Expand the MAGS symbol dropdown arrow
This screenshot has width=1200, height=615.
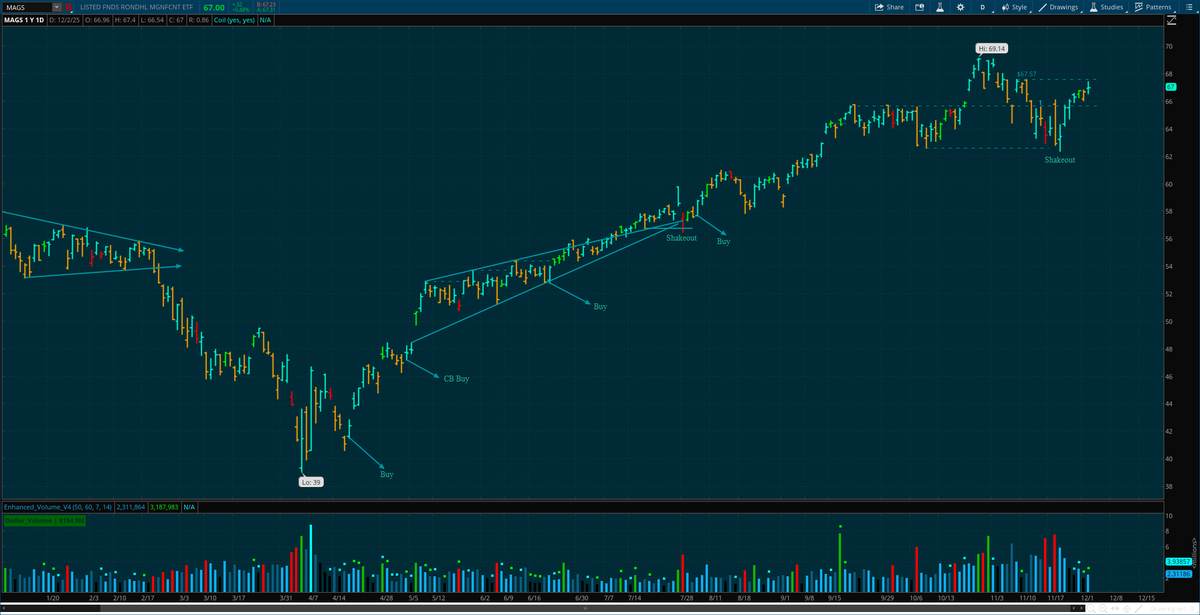pyautogui.click(x=56, y=7)
